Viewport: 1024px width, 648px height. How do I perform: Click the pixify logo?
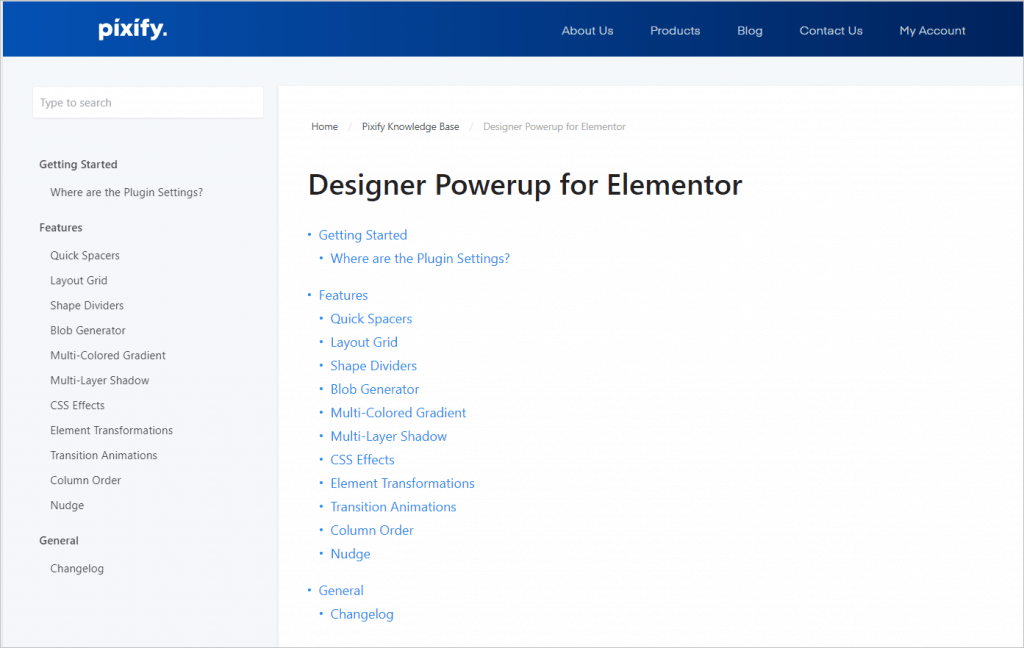(x=133, y=29)
